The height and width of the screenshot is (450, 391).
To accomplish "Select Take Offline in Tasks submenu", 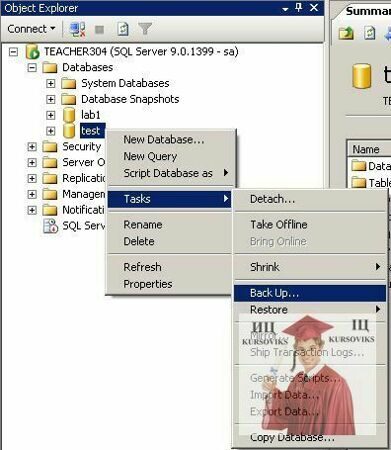I will (310, 225).
